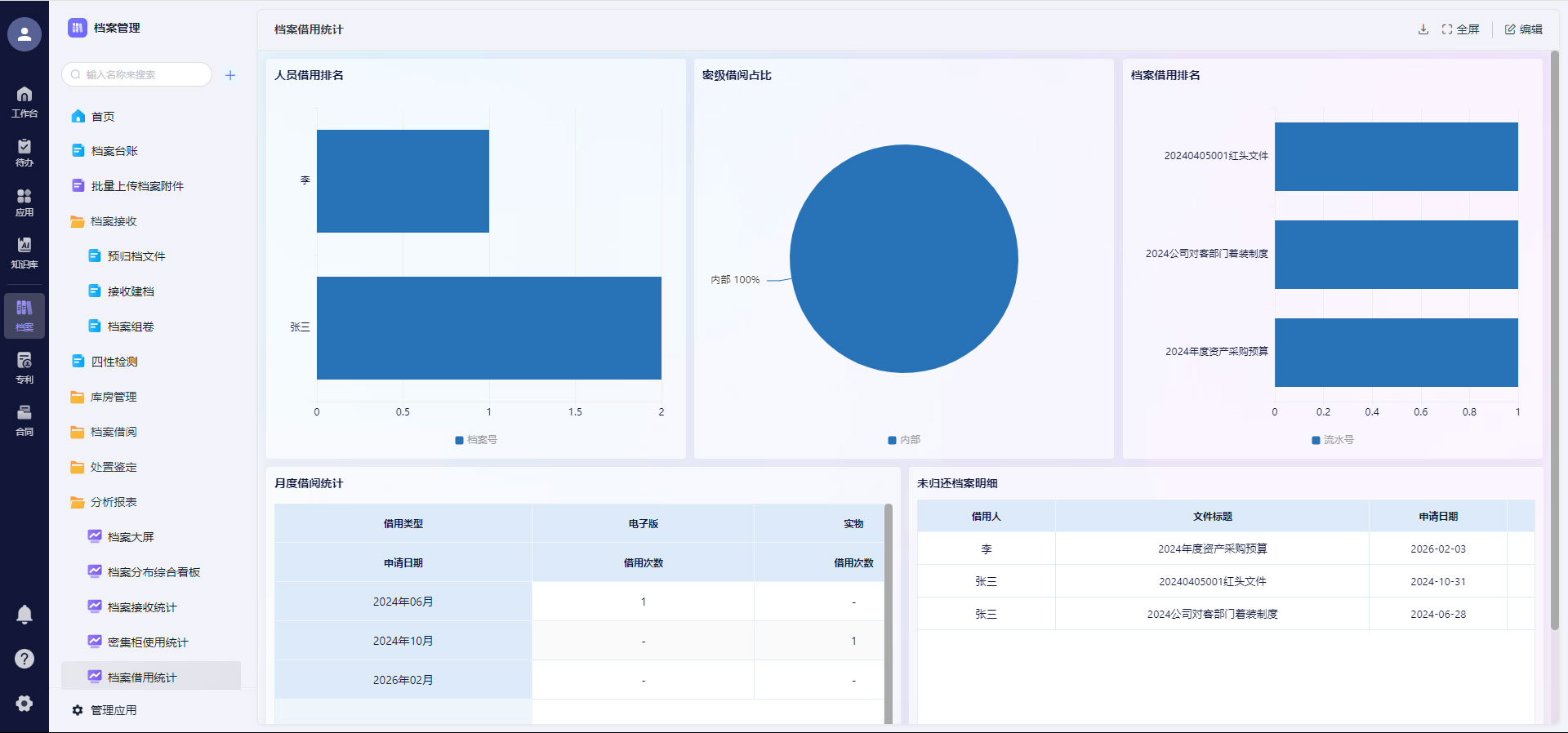Click the plus icon beside search
Viewport: 1568px width, 733px height.
[230, 75]
